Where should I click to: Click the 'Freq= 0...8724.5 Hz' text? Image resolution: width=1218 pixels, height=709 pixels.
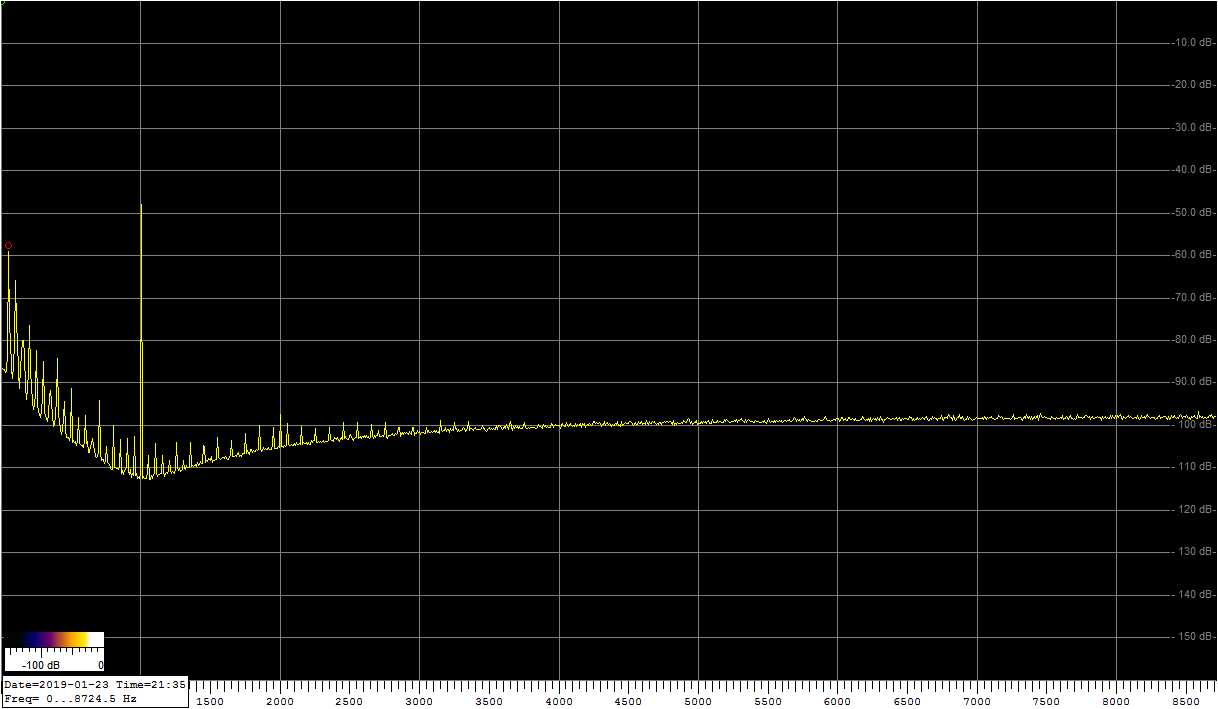point(70,699)
